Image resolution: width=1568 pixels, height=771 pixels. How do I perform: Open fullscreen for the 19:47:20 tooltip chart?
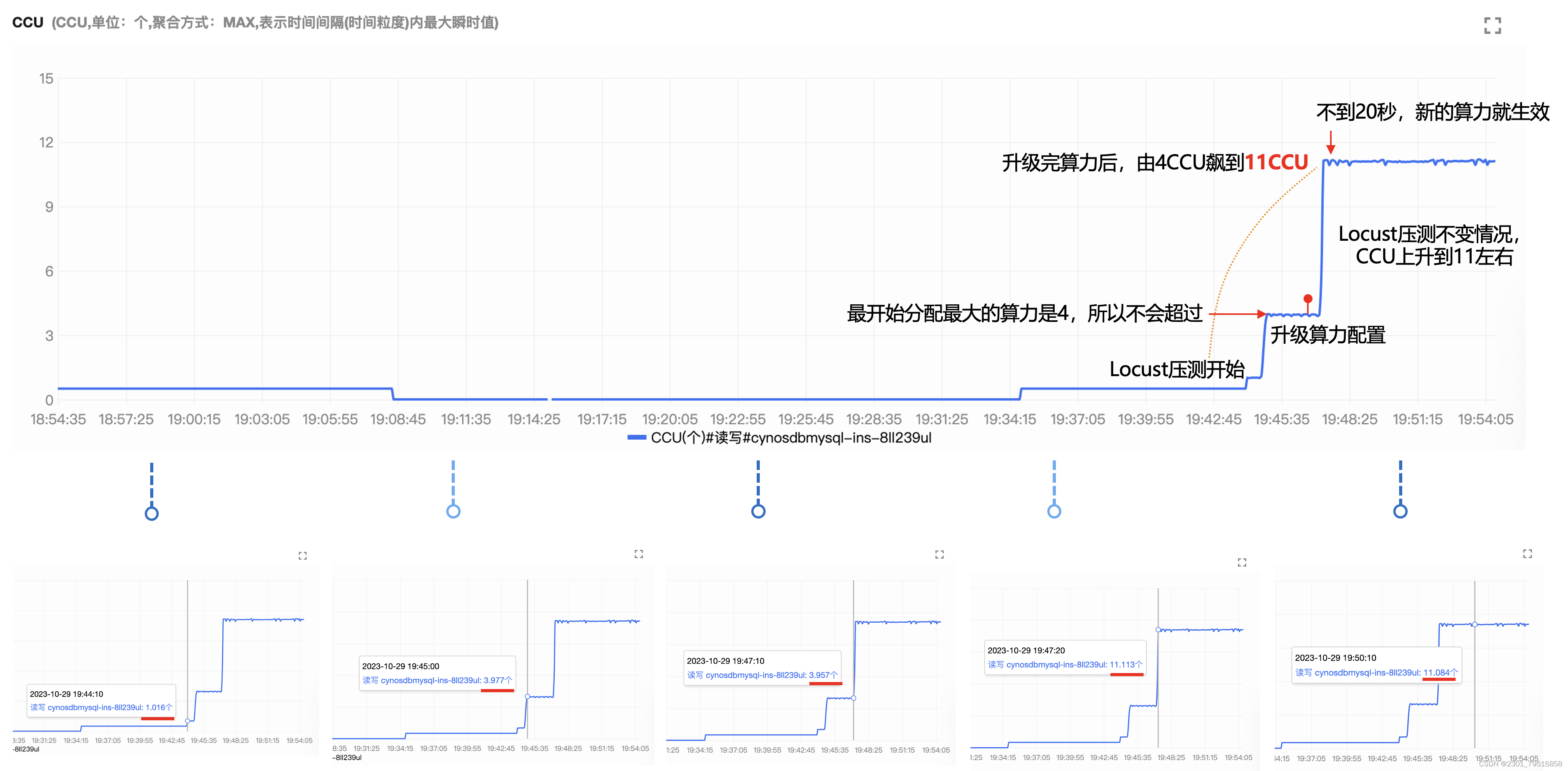(1242, 562)
